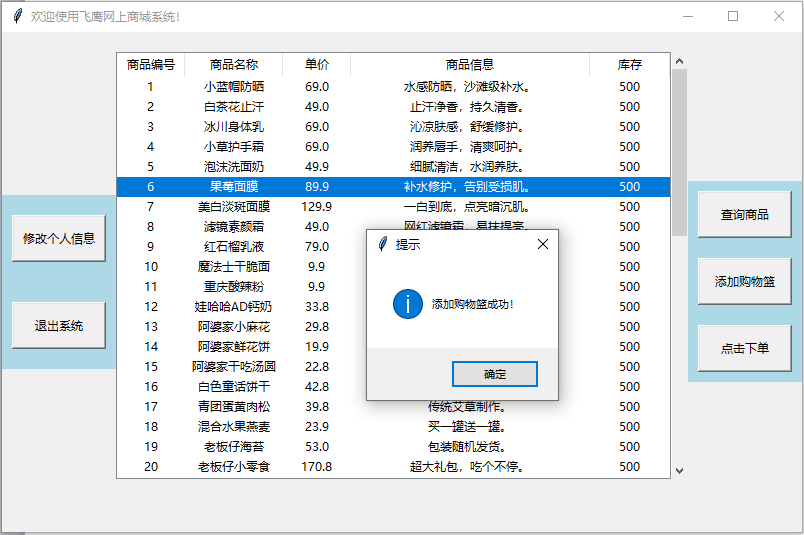Click the blue information icon in the dialog

[x=408, y=304]
